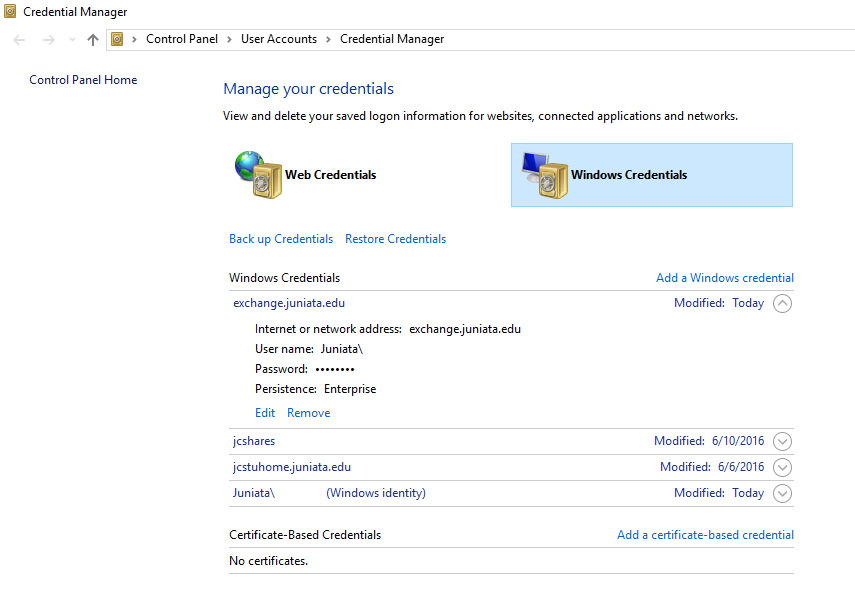
Task: Click Modified 6/10/2016 date text
Action: (709, 441)
